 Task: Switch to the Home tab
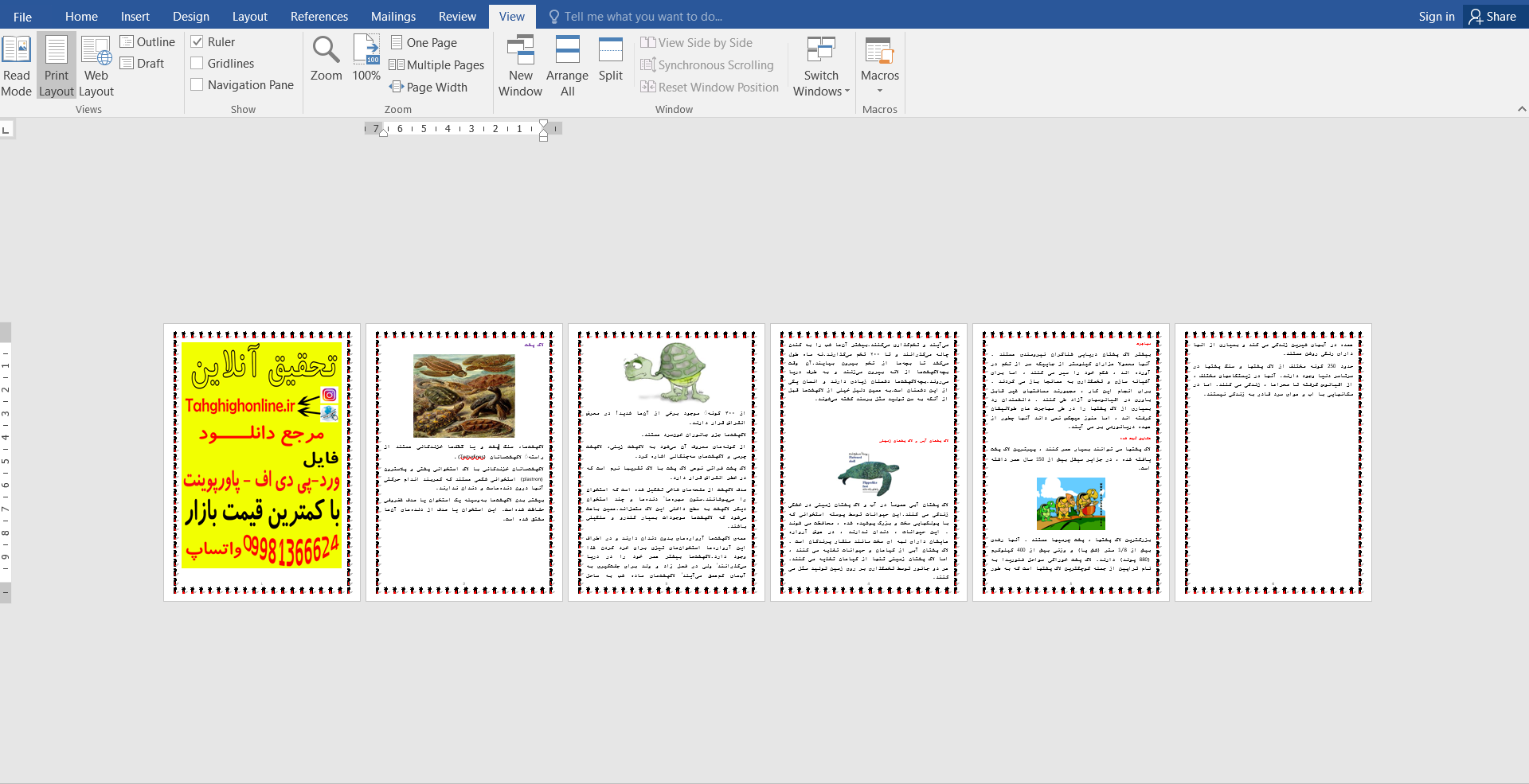coord(81,16)
